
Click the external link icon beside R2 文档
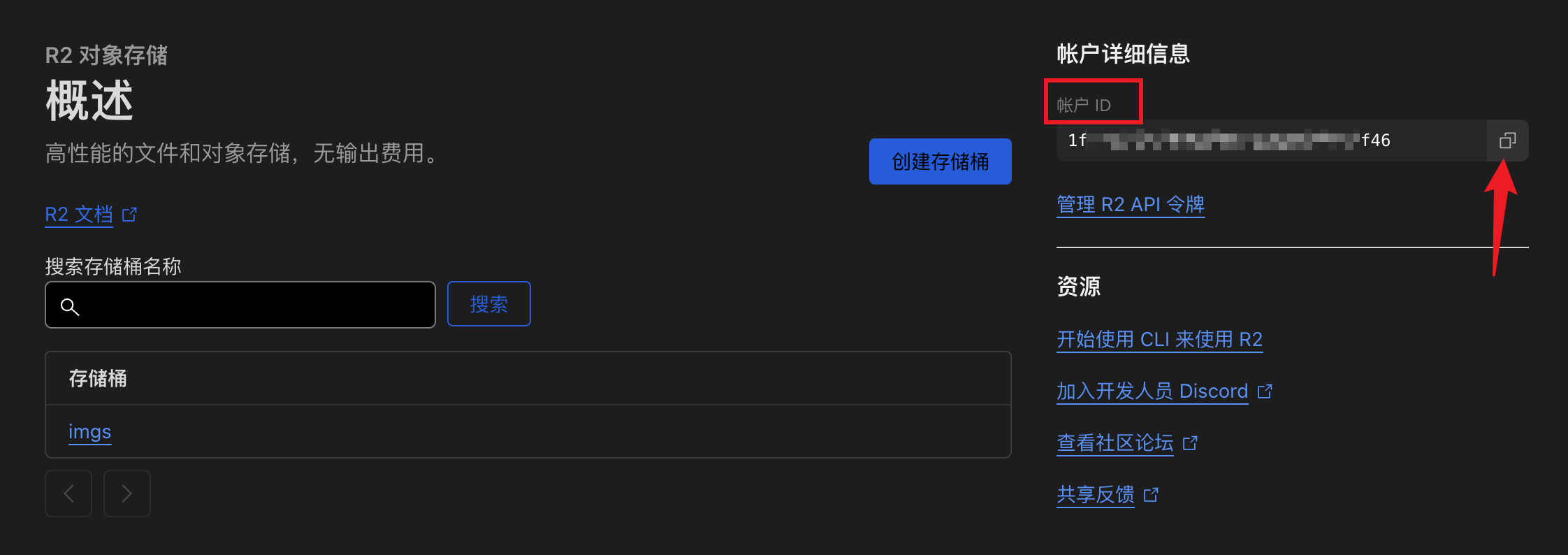click(129, 215)
